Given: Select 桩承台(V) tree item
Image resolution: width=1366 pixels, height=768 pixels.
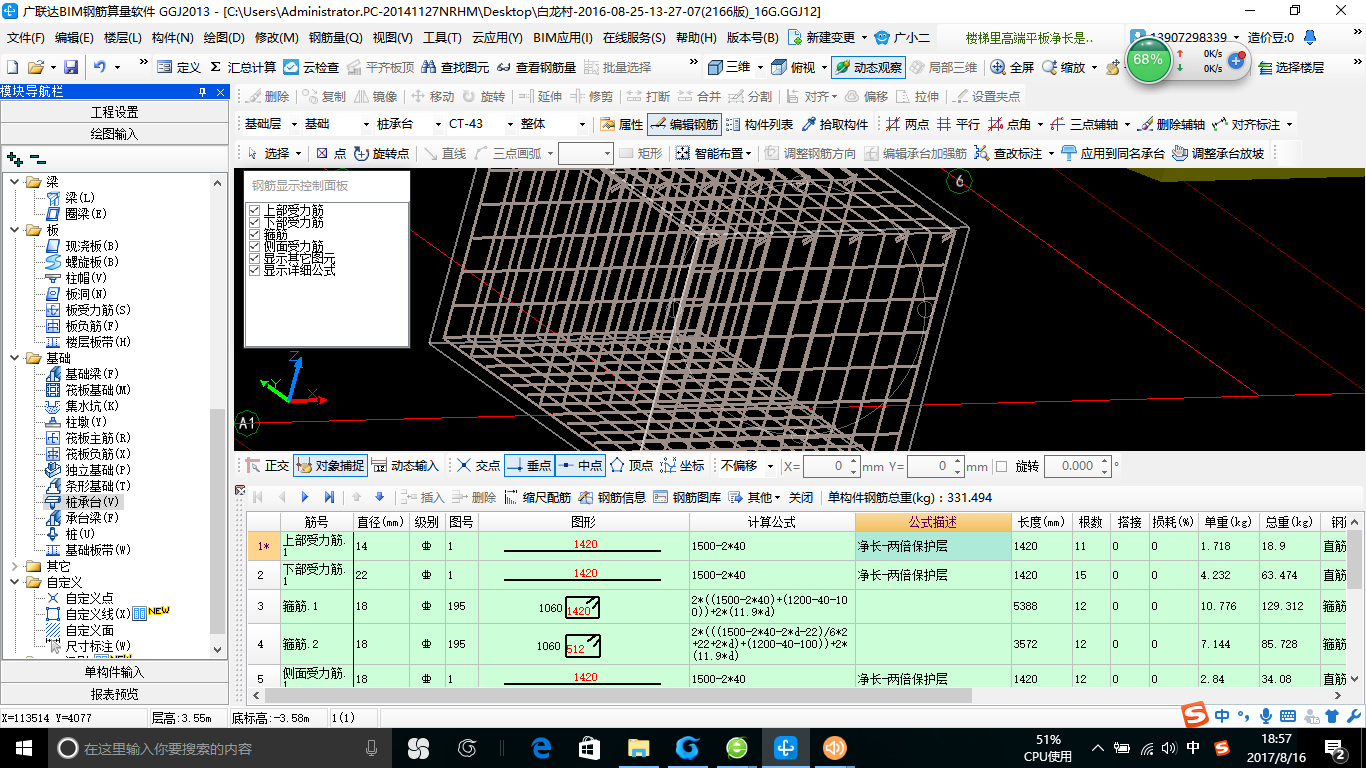Looking at the screenshot, I should (x=82, y=502).
